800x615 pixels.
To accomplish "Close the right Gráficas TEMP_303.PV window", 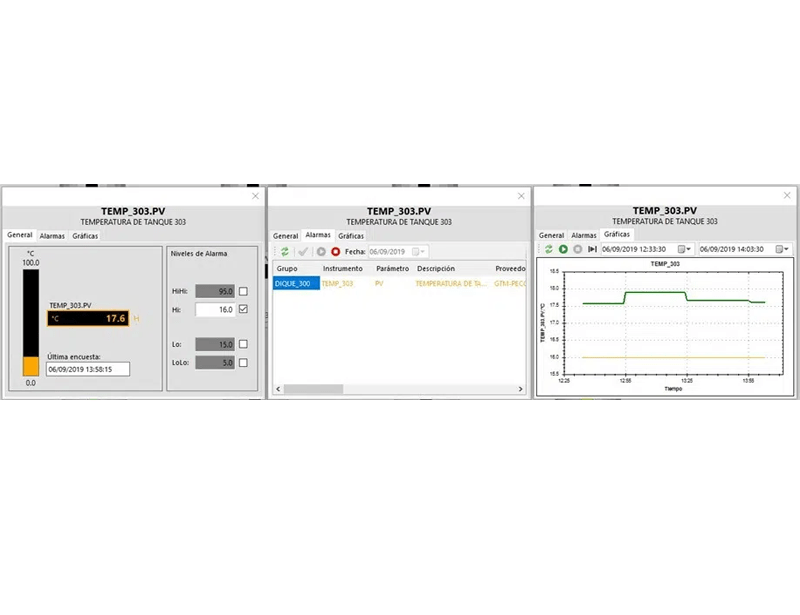I will point(787,195).
